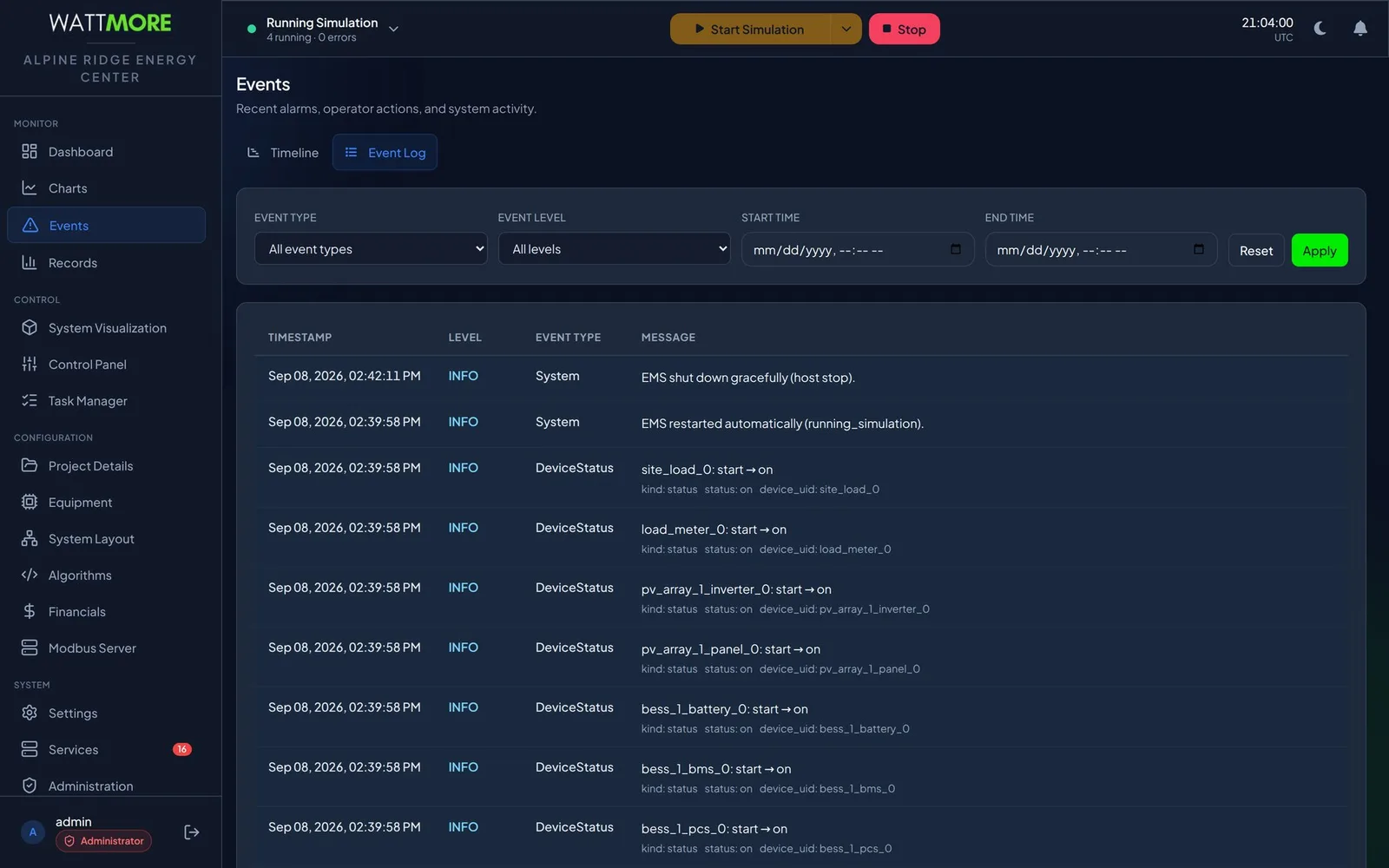Click the Reset filters button
1389x868 pixels.
tap(1256, 250)
